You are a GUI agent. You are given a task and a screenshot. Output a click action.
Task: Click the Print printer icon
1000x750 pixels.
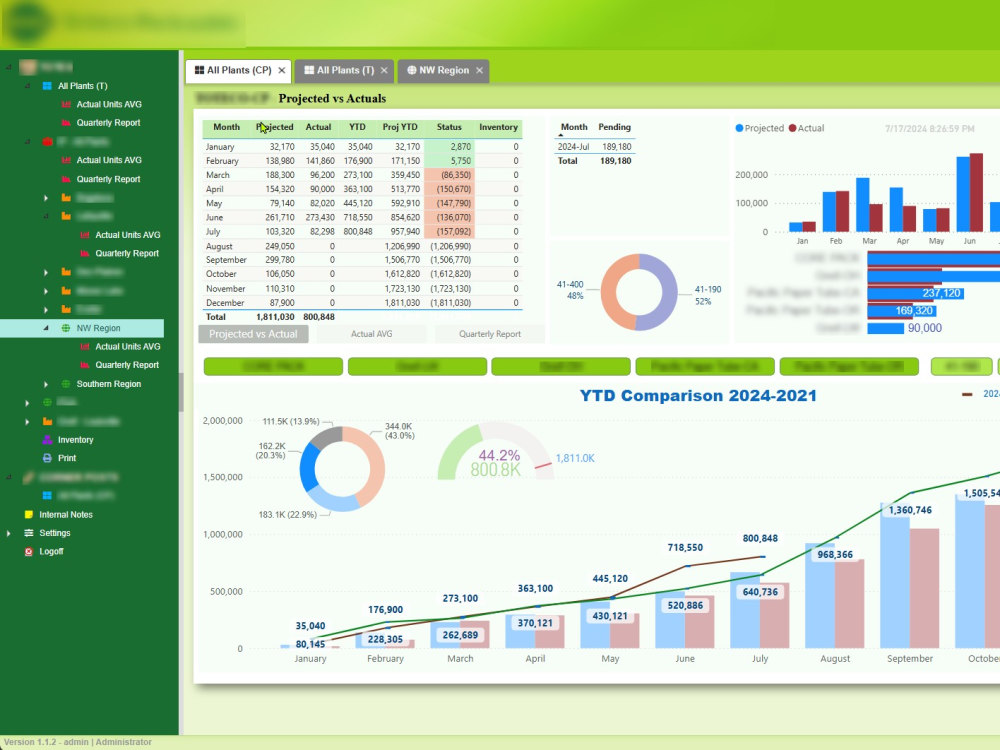click(x=47, y=458)
